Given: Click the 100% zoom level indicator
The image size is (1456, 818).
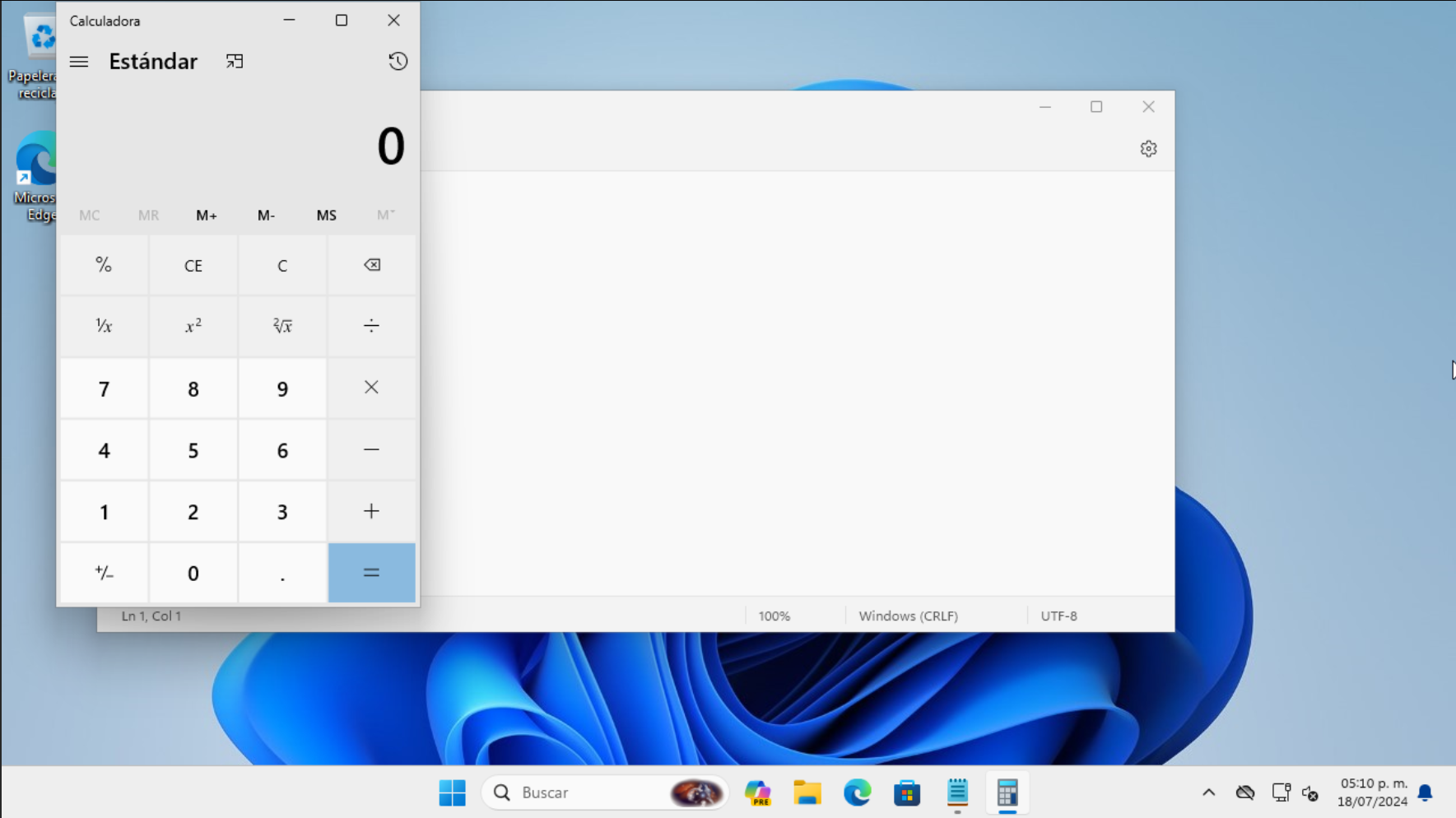Looking at the screenshot, I should (x=774, y=616).
